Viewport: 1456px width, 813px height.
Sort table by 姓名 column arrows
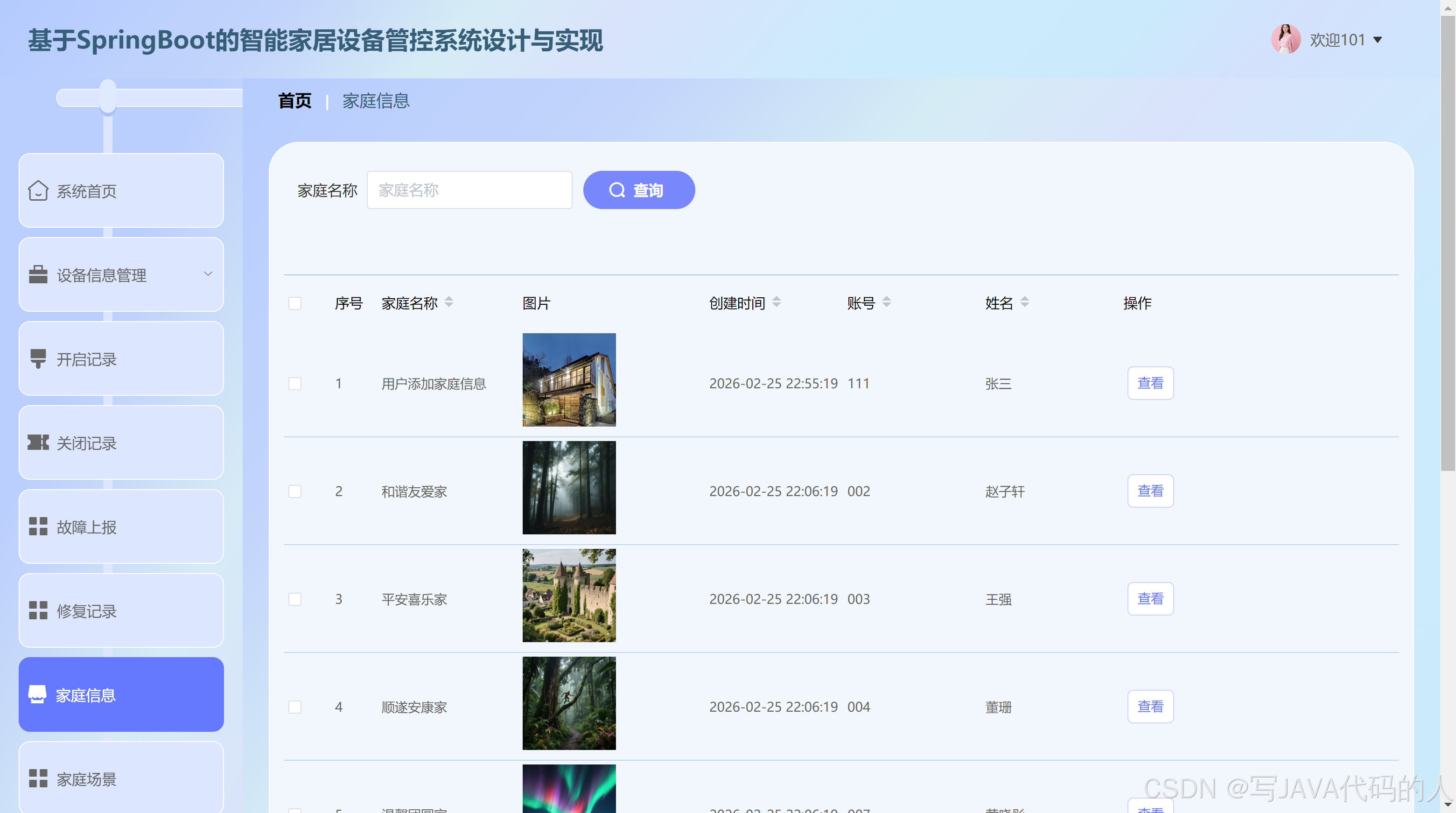click(1025, 302)
